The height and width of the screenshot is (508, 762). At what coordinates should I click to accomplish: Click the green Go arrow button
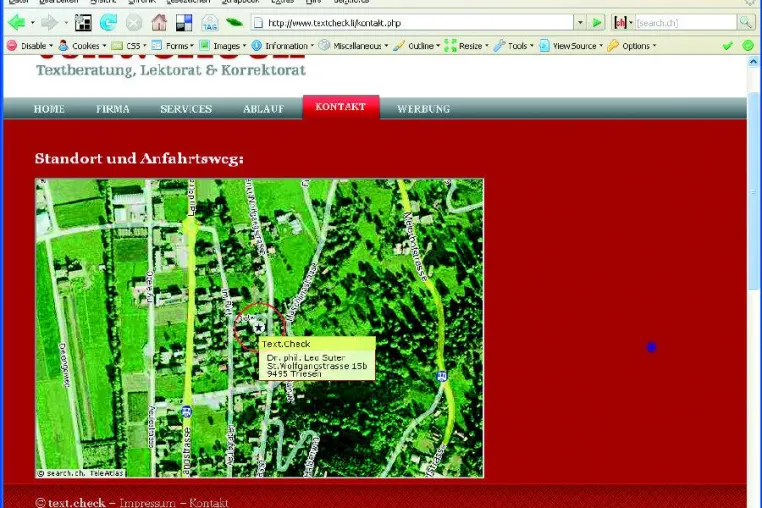pyautogui.click(x=597, y=22)
